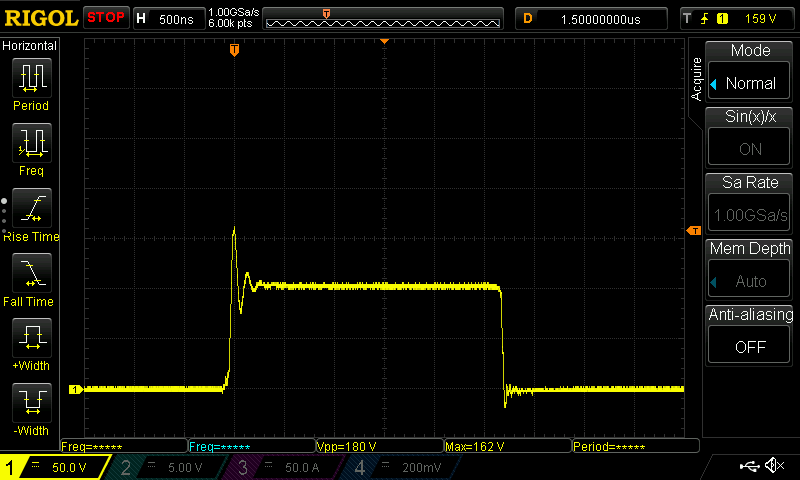Click the Vpp=180 V measurement readout
This screenshot has width=800, height=480.
pyautogui.click(x=378, y=446)
